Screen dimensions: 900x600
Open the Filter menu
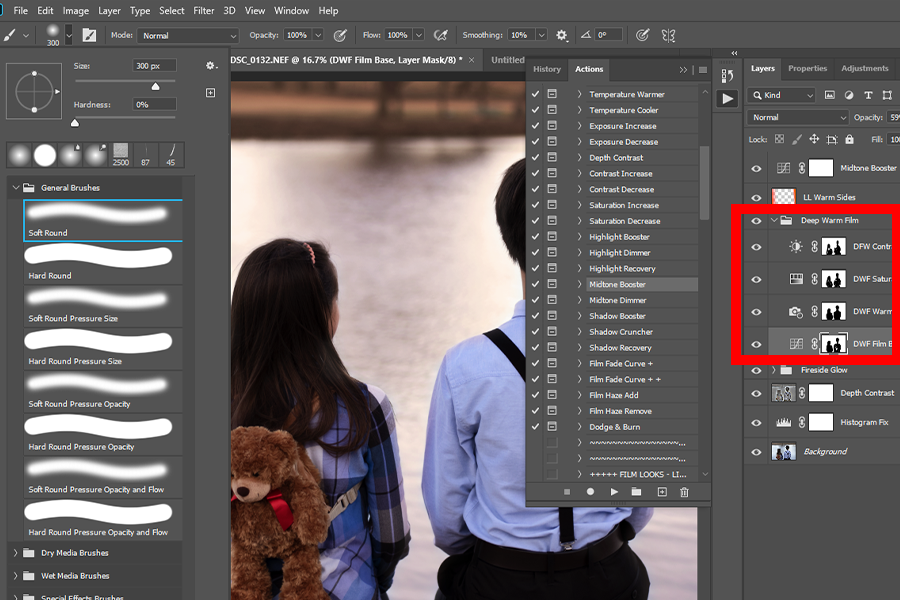coord(204,11)
